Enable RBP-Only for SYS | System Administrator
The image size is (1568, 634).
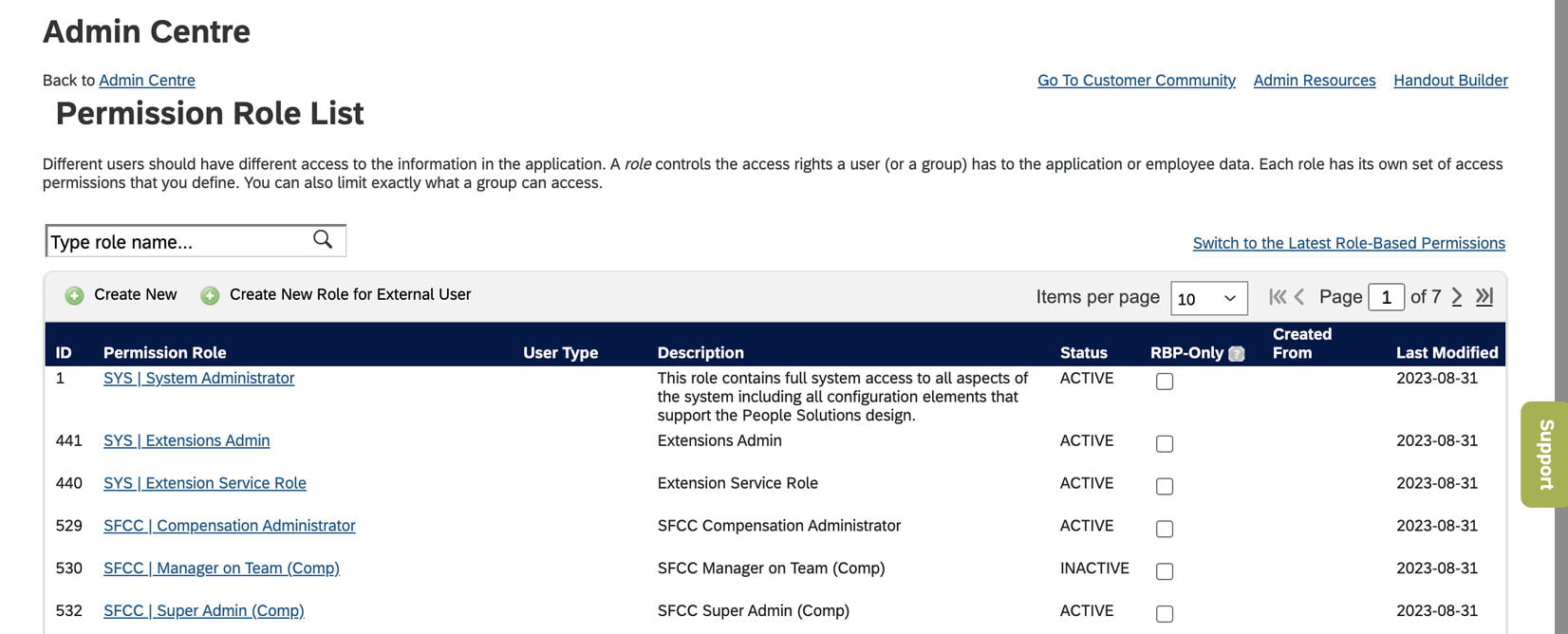click(1165, 381)
